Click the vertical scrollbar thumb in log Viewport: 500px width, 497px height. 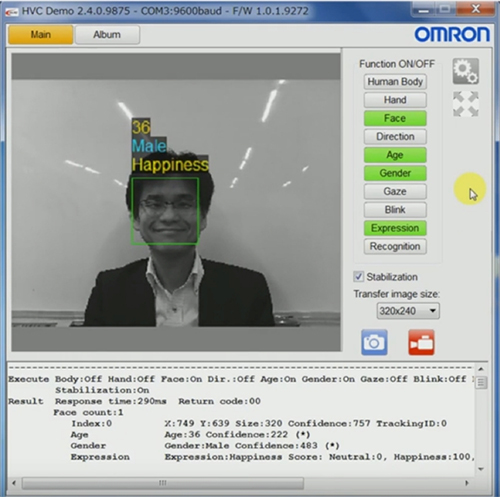[481, 382]
